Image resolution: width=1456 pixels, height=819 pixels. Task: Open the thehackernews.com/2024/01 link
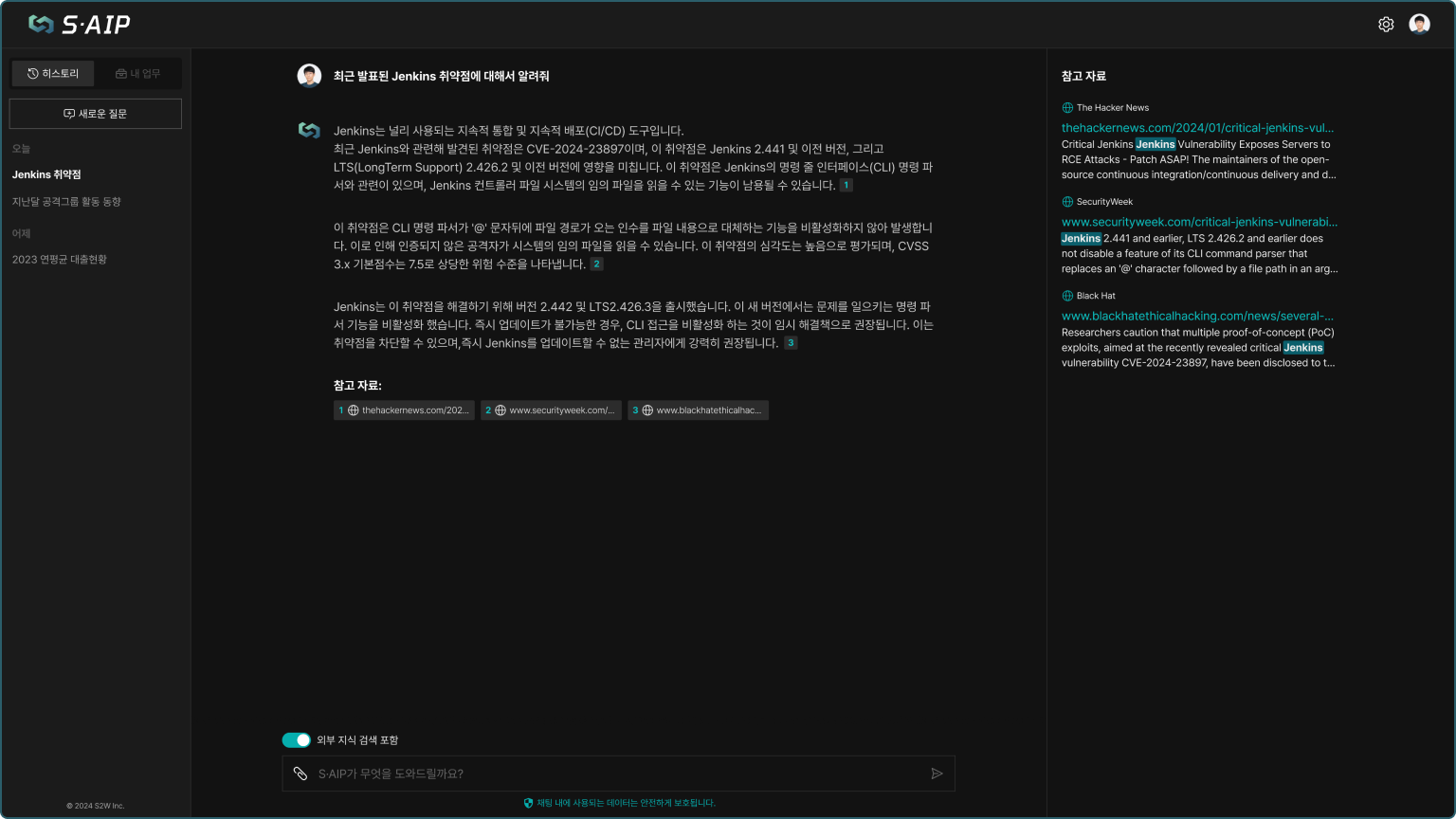[x=1197, y=128]
